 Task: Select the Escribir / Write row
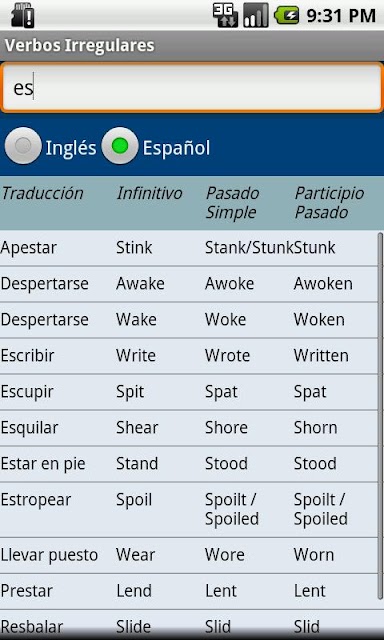pyautogui.click(x=189, y=356)
